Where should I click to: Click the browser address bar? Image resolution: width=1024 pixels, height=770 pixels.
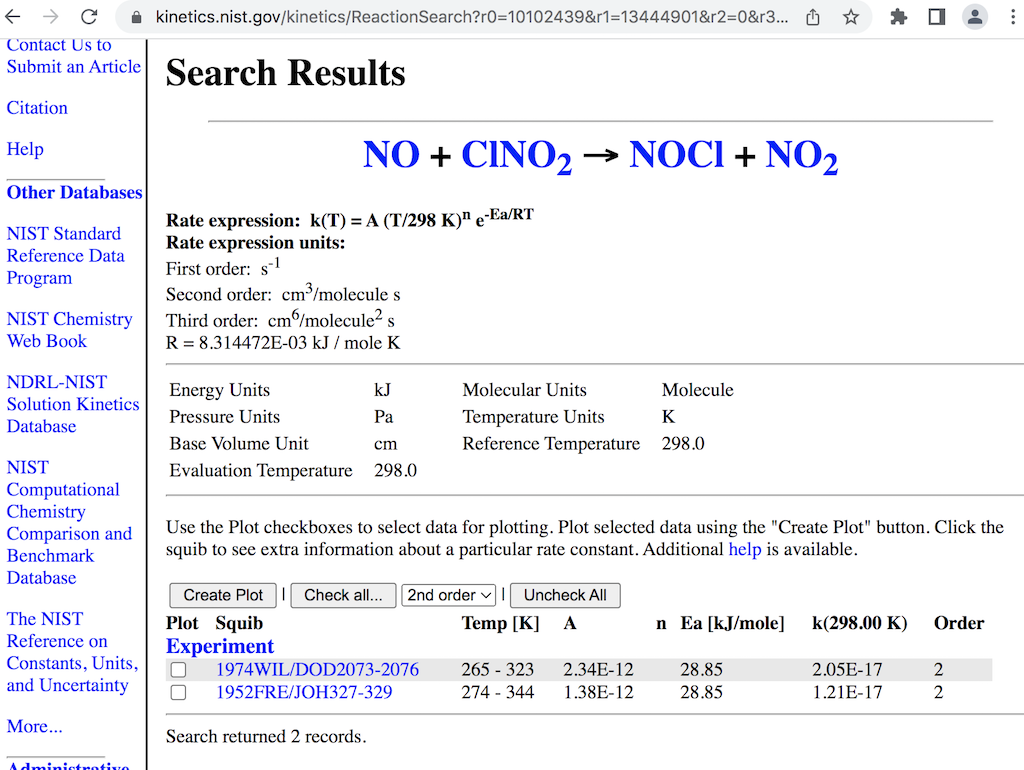[470, 17]
